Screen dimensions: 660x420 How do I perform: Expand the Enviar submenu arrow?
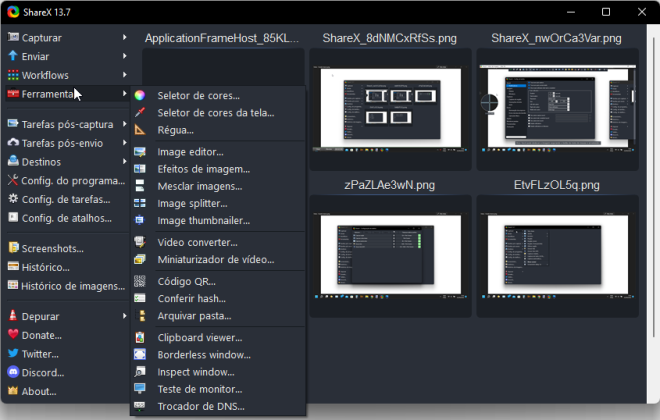click(125, 56)
